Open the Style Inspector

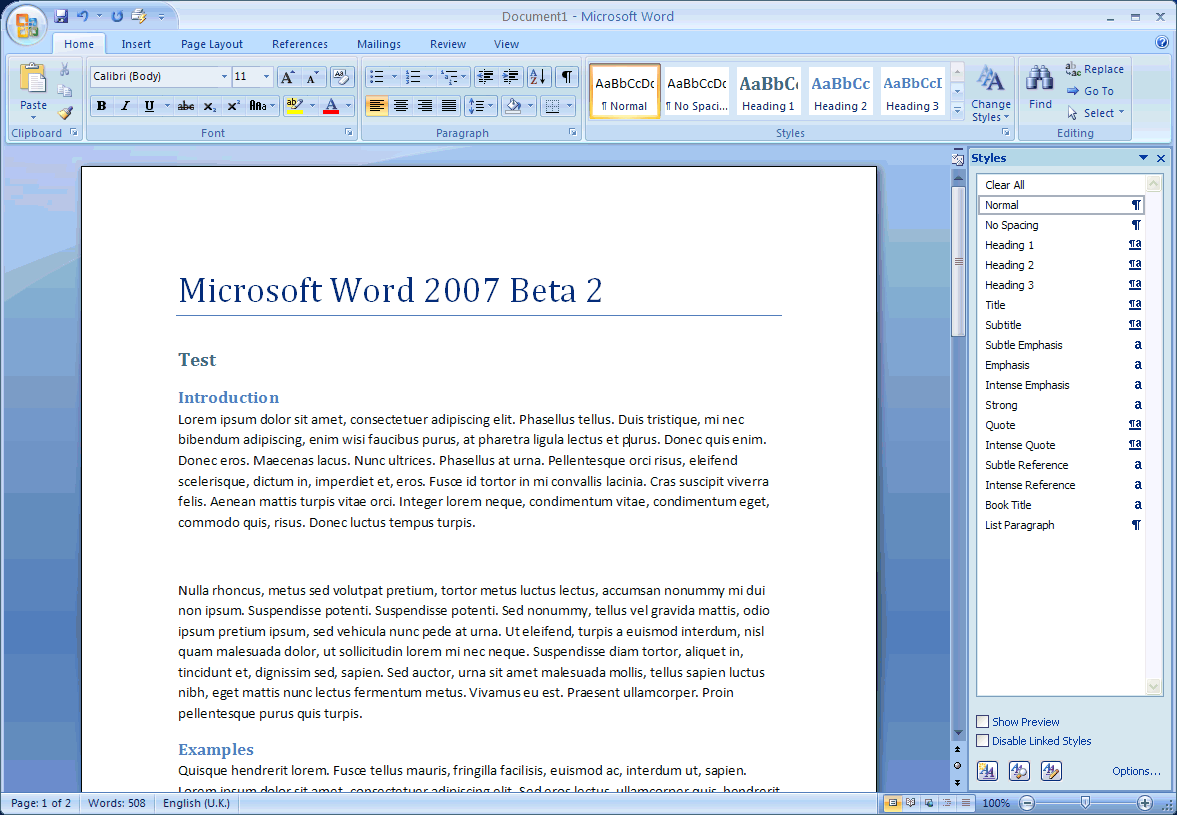1019,771
